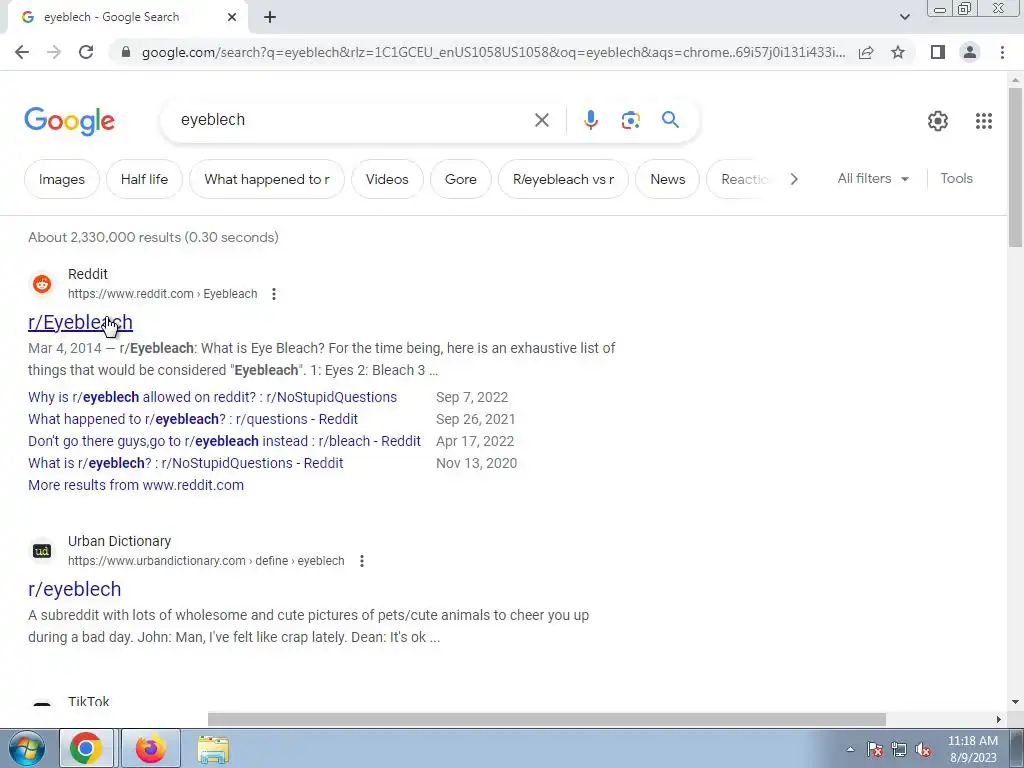View more results from www.reddit.com
The width and height of the screenshot is (1024, 768).
point(136,485)
